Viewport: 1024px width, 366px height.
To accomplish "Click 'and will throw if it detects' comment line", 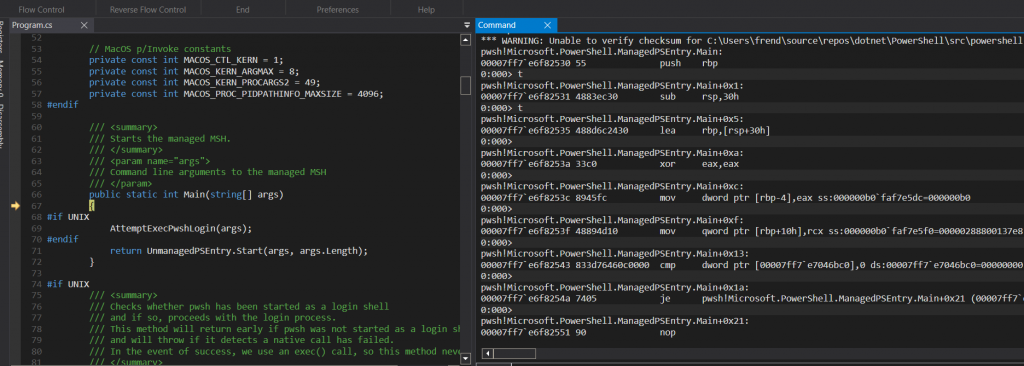I will click(x=242, y=340).
